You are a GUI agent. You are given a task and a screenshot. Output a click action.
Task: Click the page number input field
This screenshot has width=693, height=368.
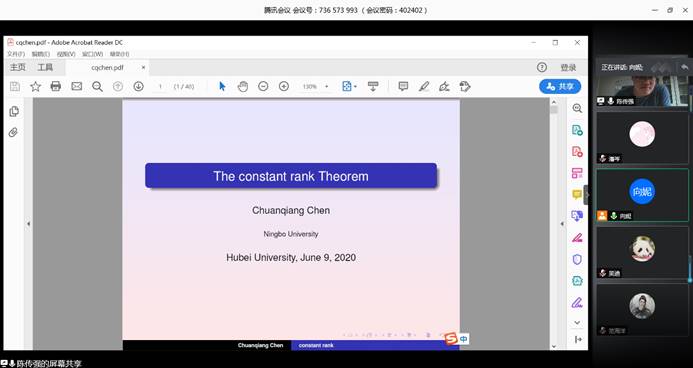click(160, 87)
